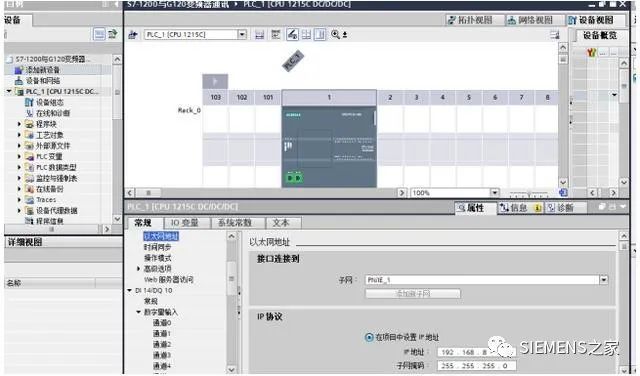Image resolution: width=640 pixels, height=376 pixels.
Task: Expand 高级选项 in properties tree
Action: [138, 269]
